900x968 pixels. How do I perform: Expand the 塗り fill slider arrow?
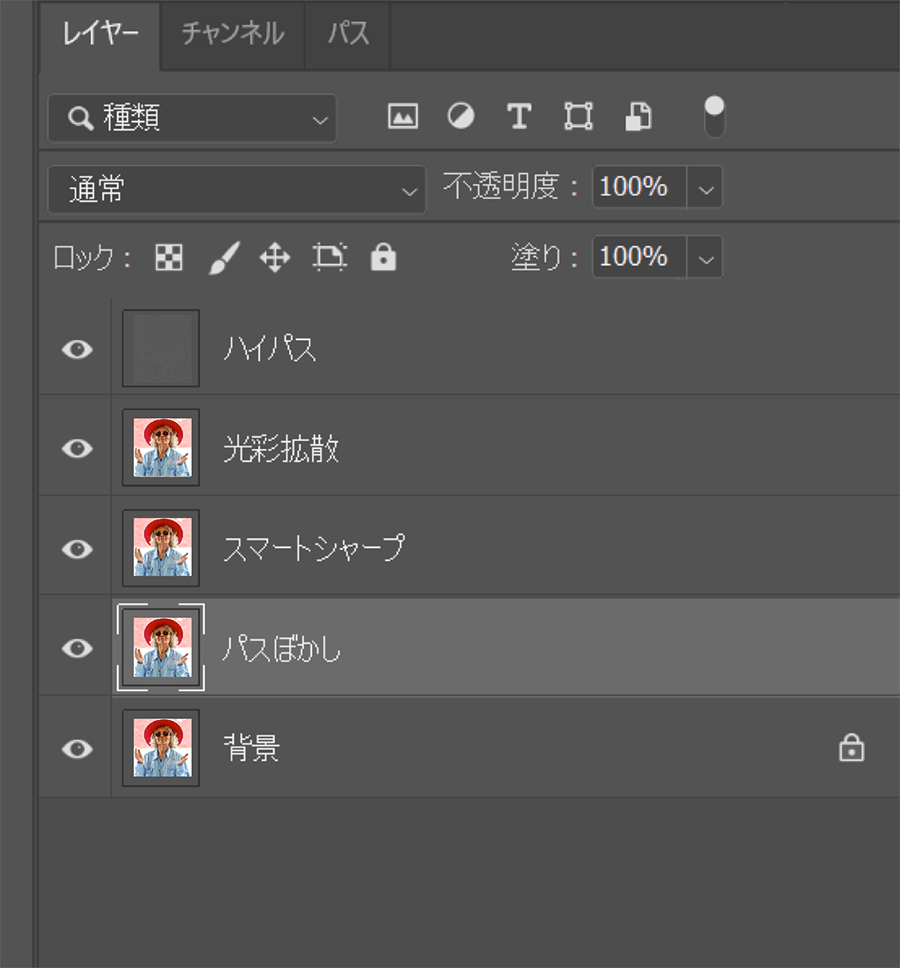pos(705,257)
